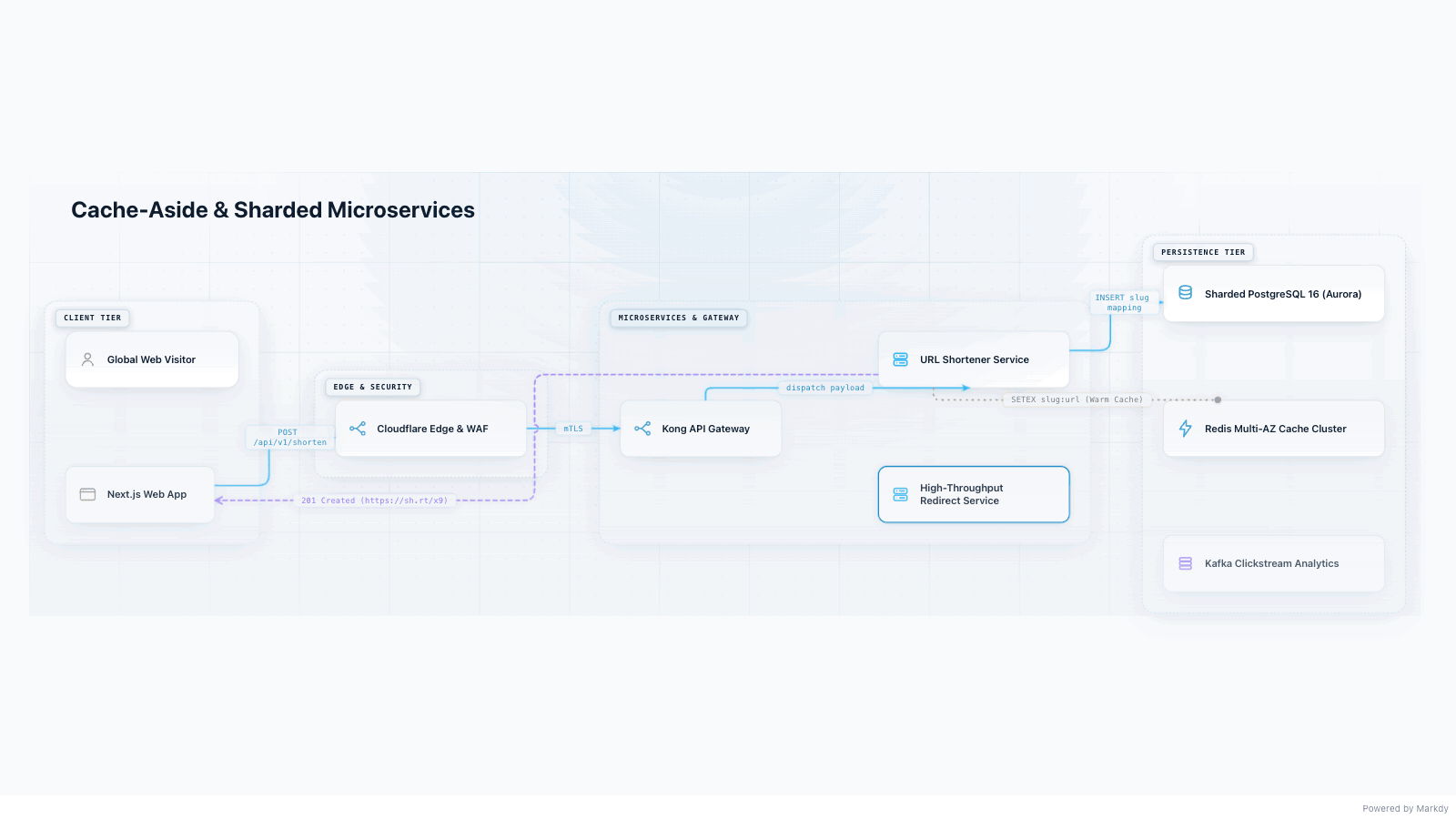
Task: Select the Next.js Web App node
Action: click(x=140, y=494)
